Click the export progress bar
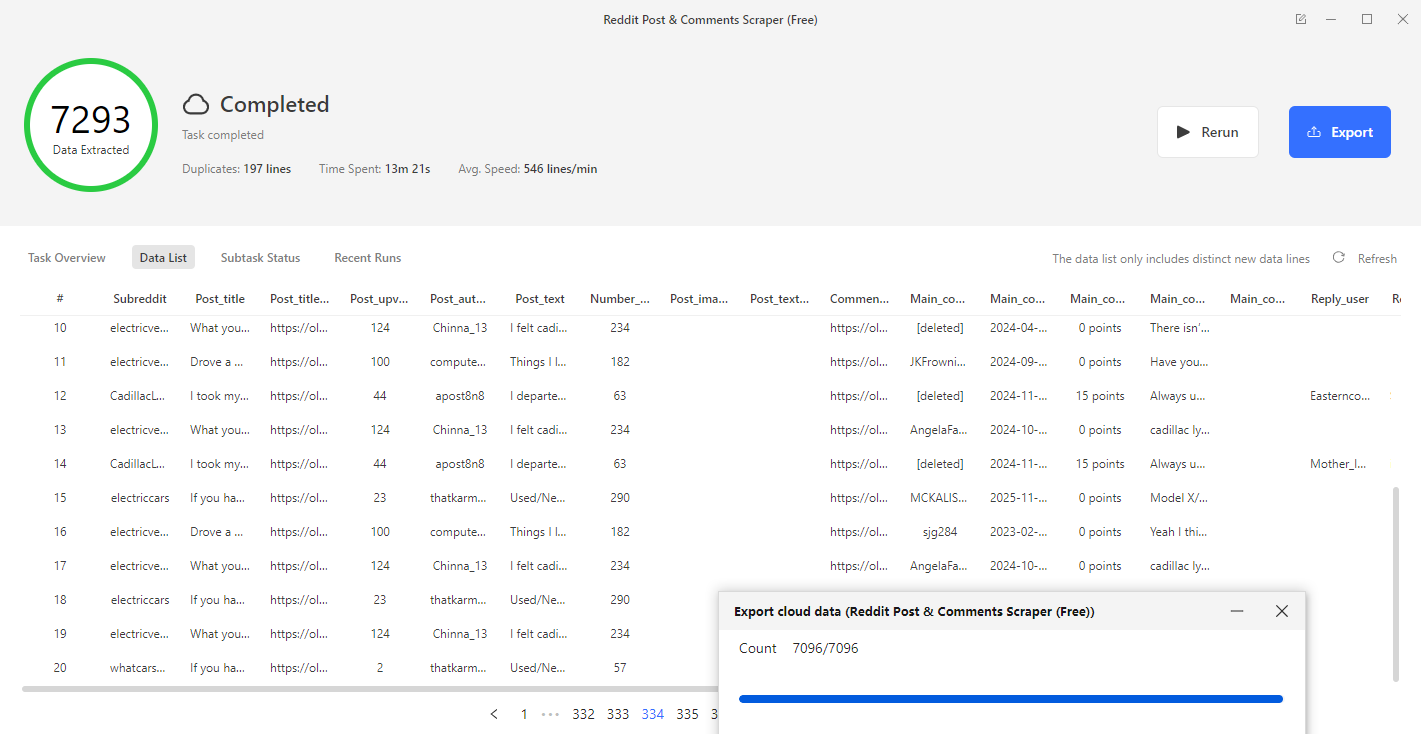1421x734 pixels. pyautogui.click(x=1010, y=699)
